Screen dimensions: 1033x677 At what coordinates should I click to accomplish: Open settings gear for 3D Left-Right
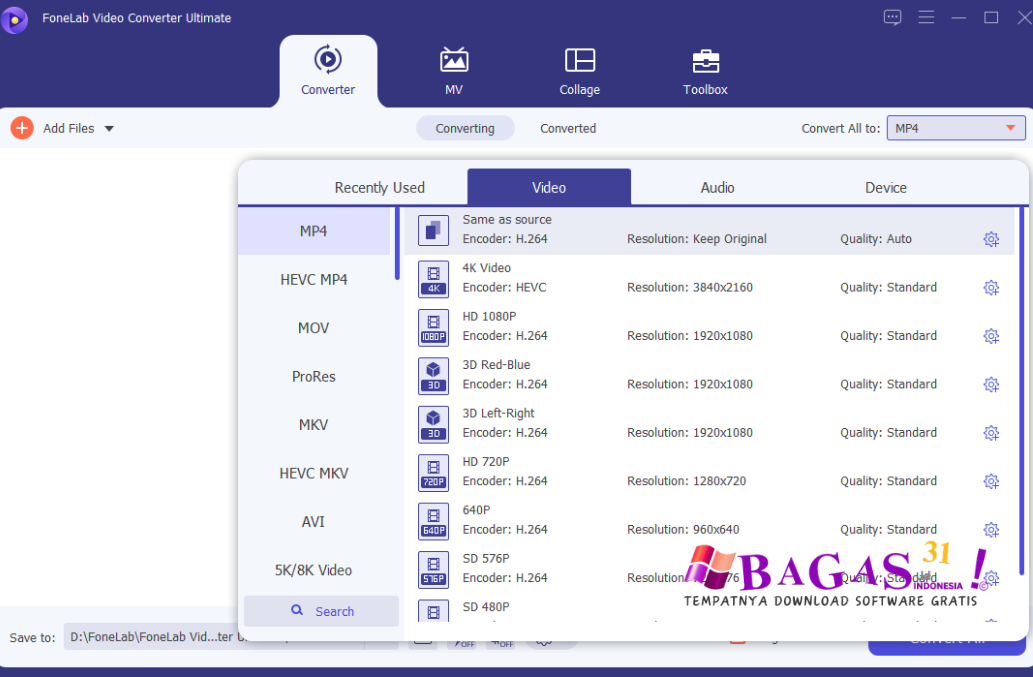click(x=991, y=433)
